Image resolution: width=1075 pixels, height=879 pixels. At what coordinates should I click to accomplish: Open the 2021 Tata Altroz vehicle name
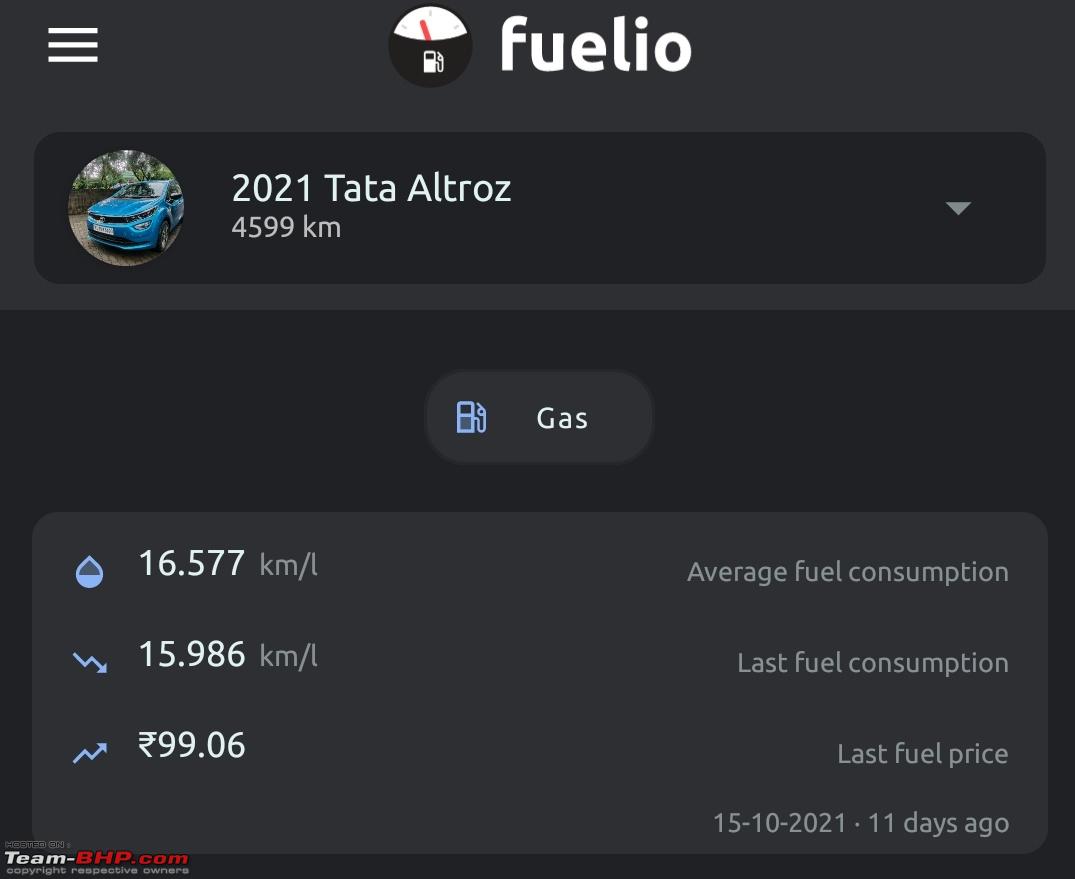371,188
